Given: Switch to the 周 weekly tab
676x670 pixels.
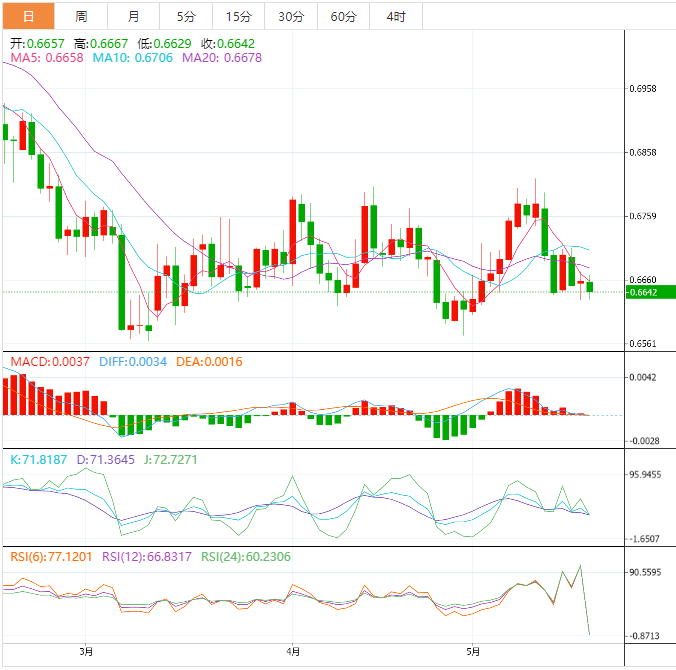Looking at the screenshot, I should click(81, 16).
